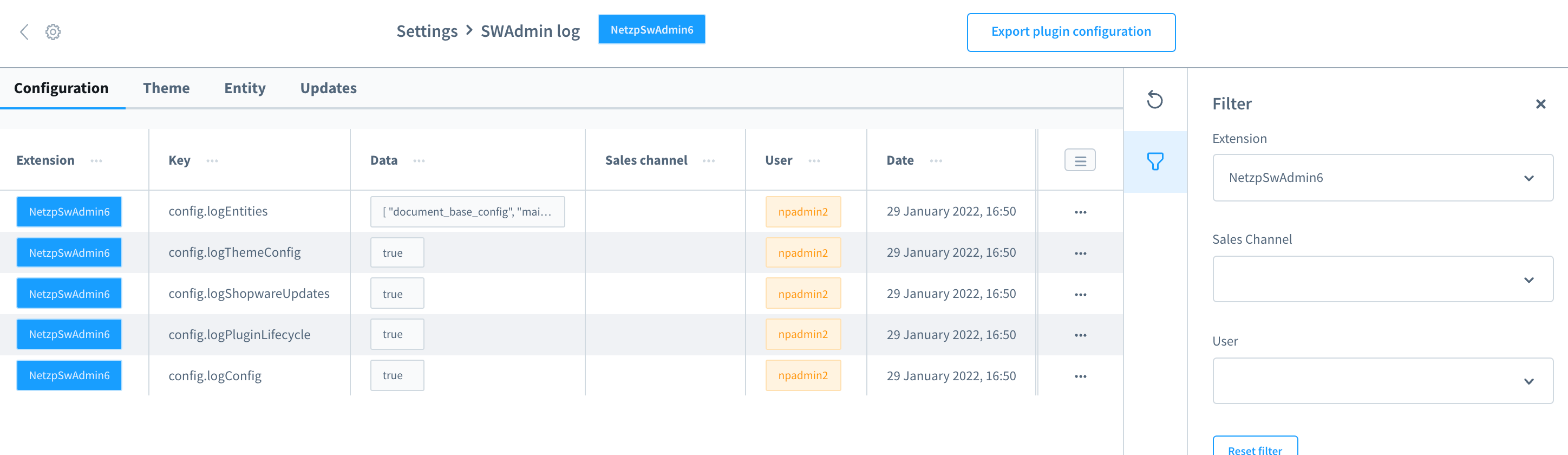Viewport: 1568px width, 455px height.
Task: Open Date column header options
Action: [x=936, y=161]
